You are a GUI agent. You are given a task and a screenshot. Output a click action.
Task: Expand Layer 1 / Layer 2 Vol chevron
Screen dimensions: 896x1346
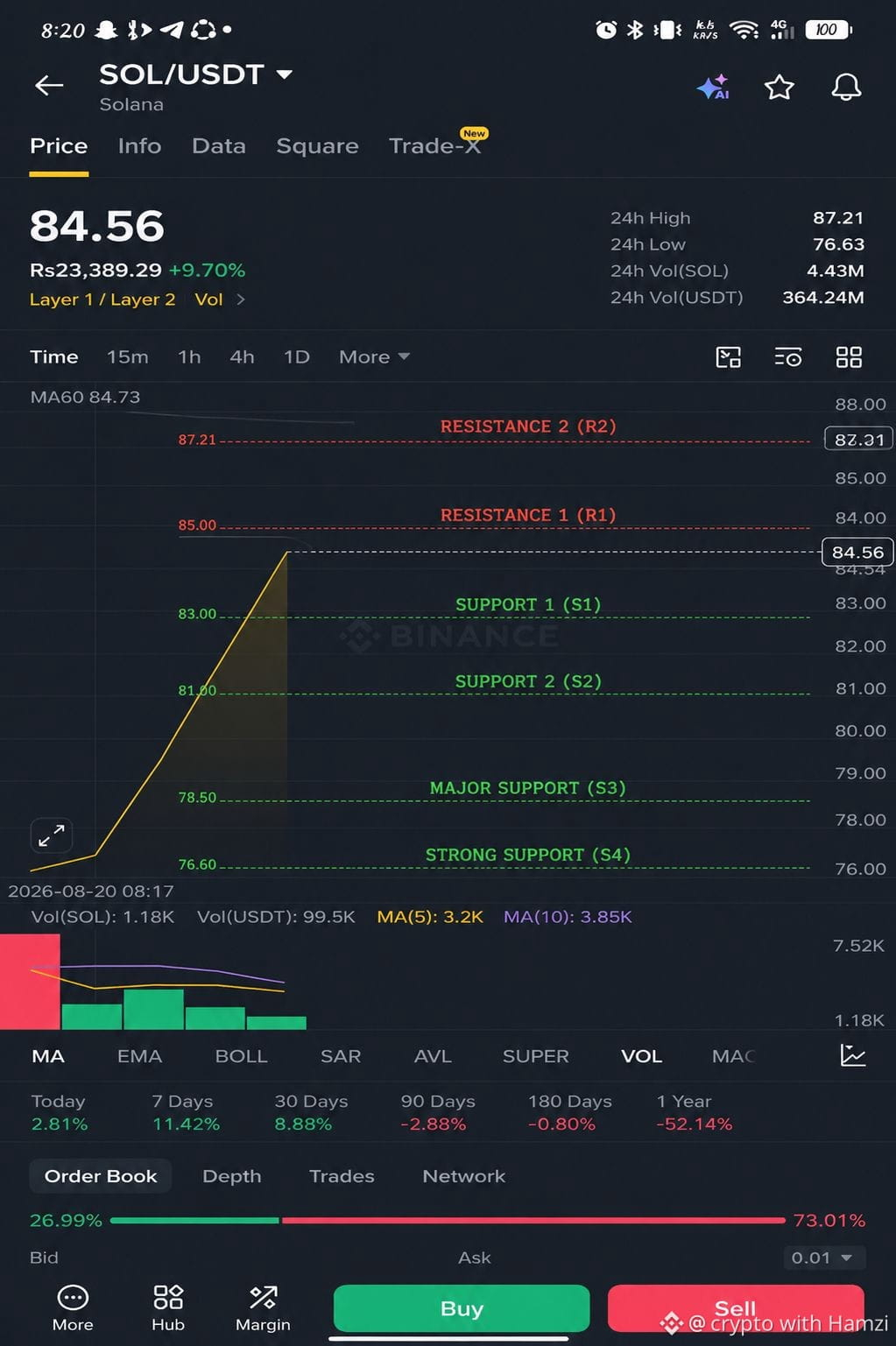(241, 300)
